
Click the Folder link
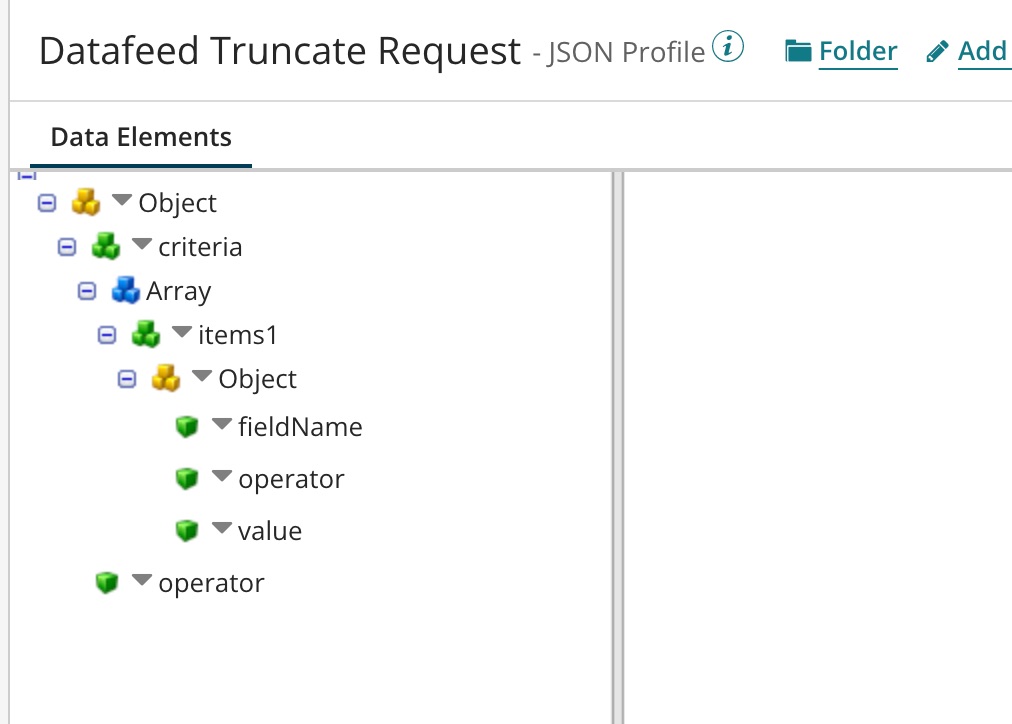click(856, 50)
